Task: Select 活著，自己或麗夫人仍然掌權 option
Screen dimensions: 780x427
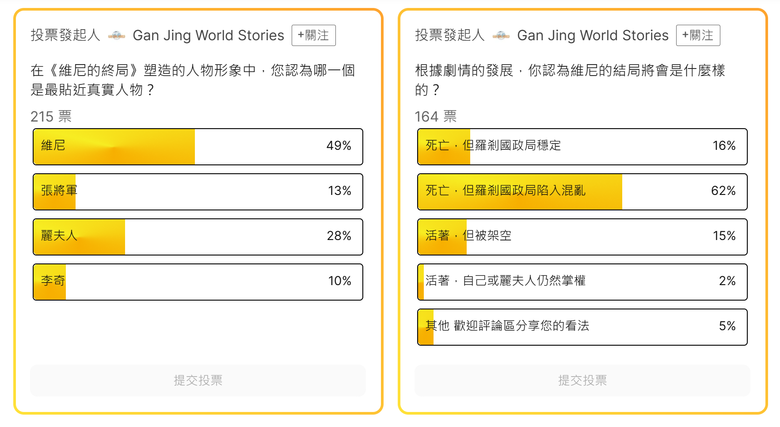Action: click(583, 282)
